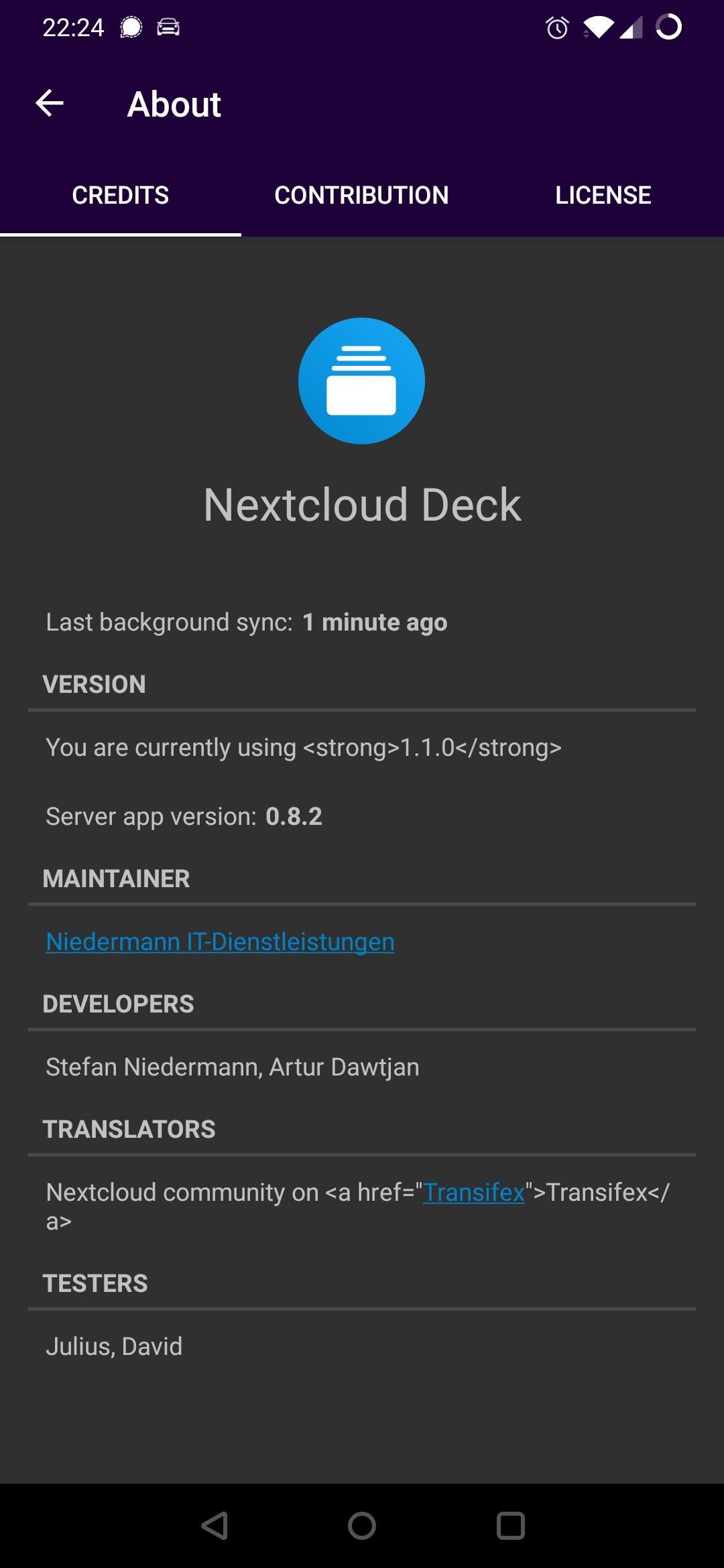Image resolution: width=724 pixels, height=1568 pixels.
Task: Switch to the License tab
Action: pyautogui.click(x=603, y=196)
